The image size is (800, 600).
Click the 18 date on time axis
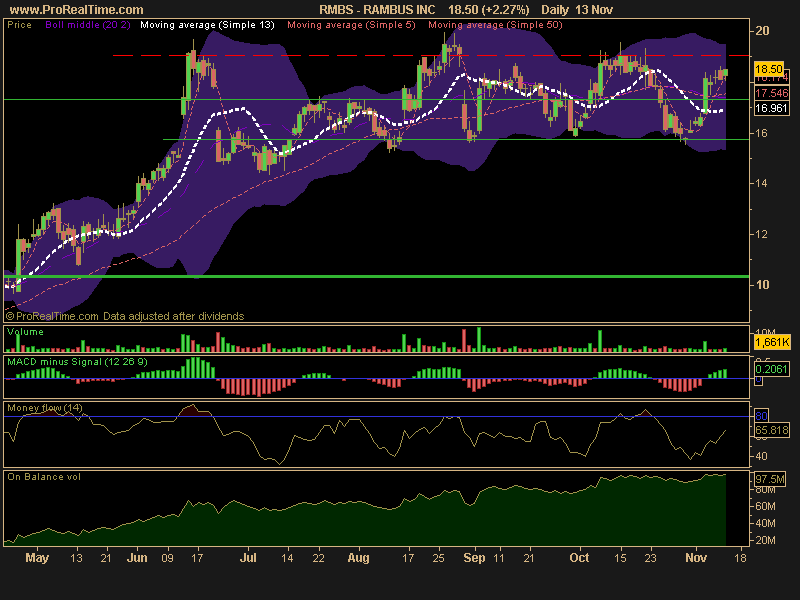pos(740,558)
